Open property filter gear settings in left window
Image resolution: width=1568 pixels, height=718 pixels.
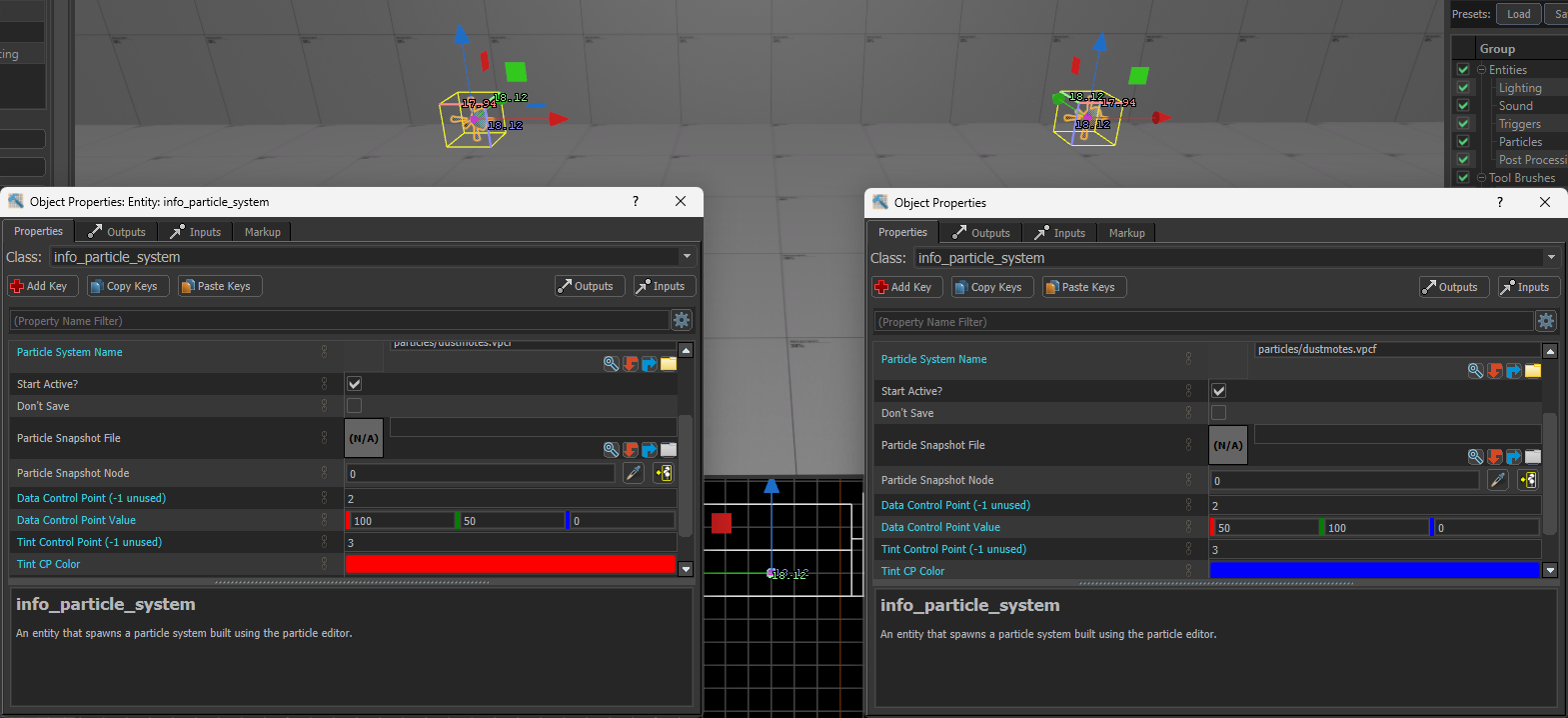(682, 320)
